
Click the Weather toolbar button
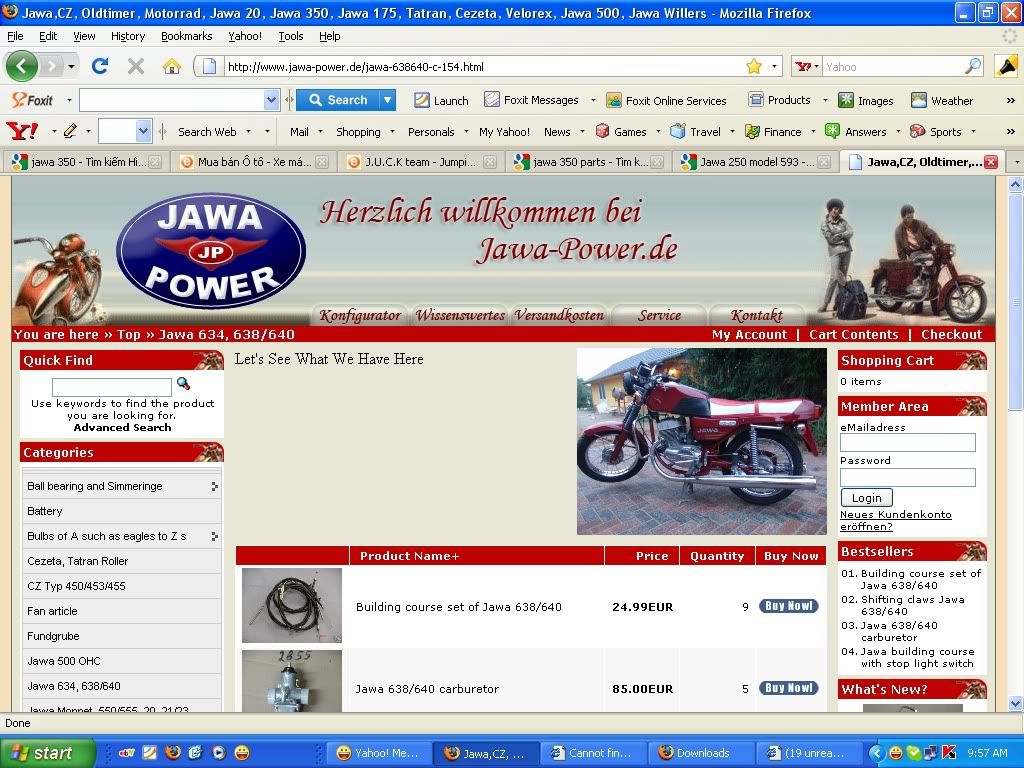pos(942,100)
